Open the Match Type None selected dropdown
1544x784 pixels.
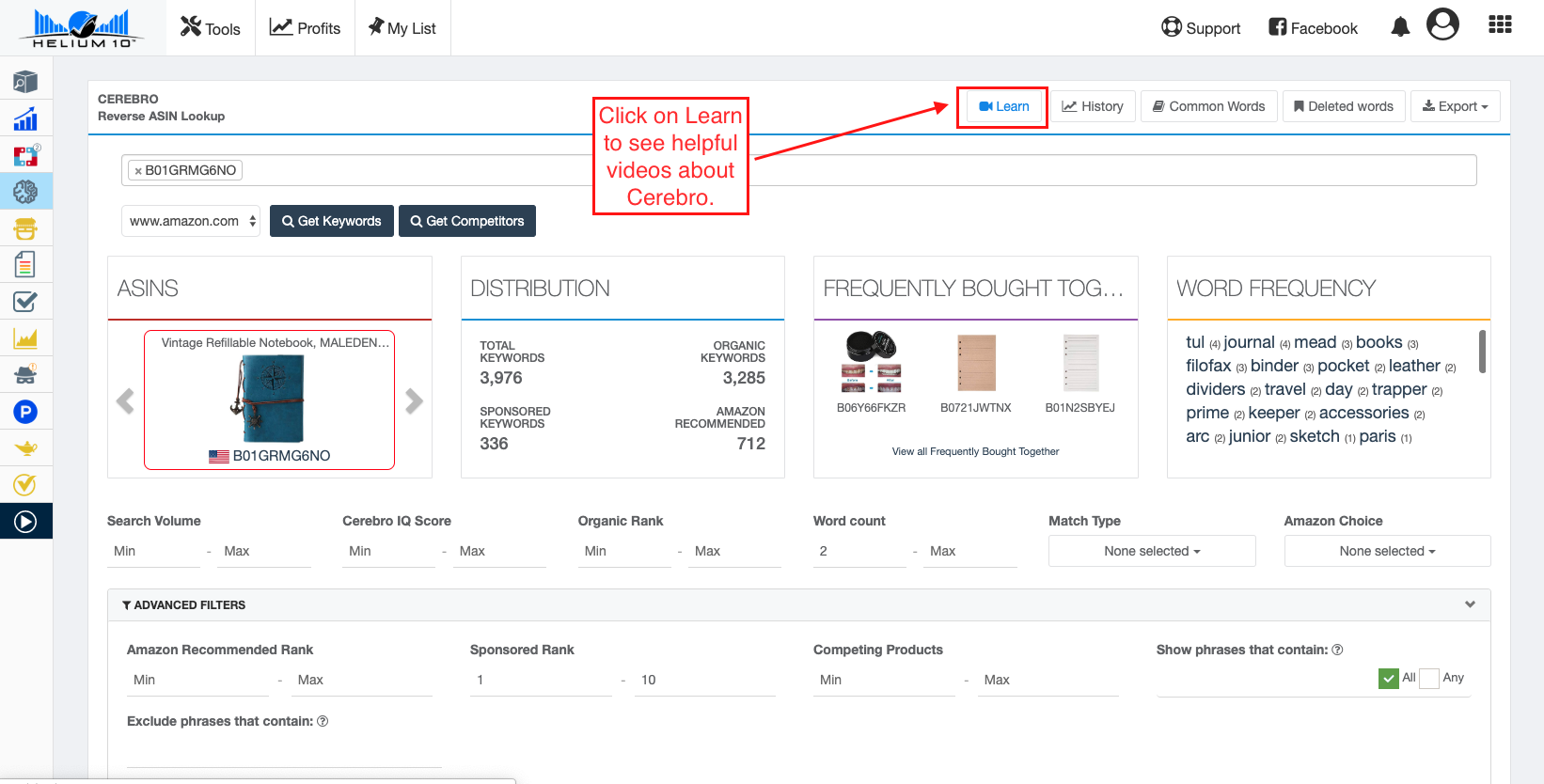point(1152,551)
